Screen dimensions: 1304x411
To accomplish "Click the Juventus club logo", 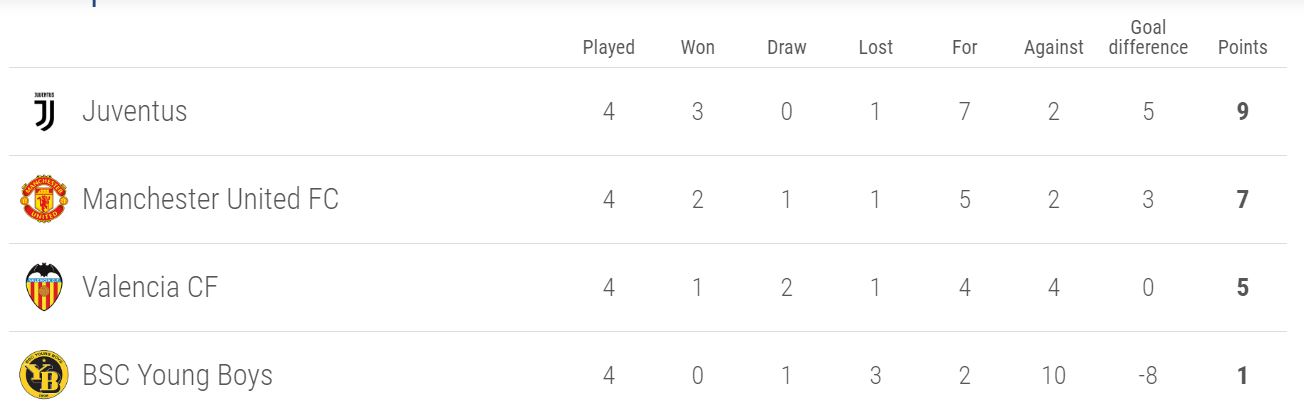I will click(x=44, y=112).
